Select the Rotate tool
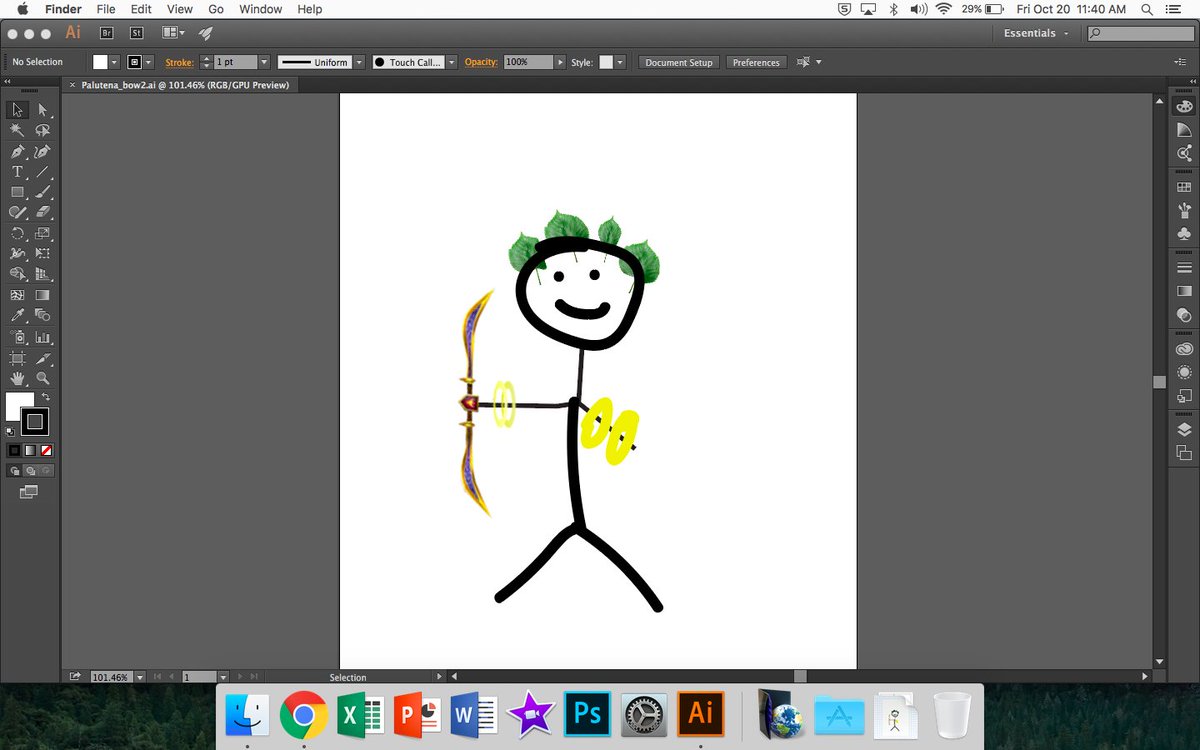 pos(18,234)
